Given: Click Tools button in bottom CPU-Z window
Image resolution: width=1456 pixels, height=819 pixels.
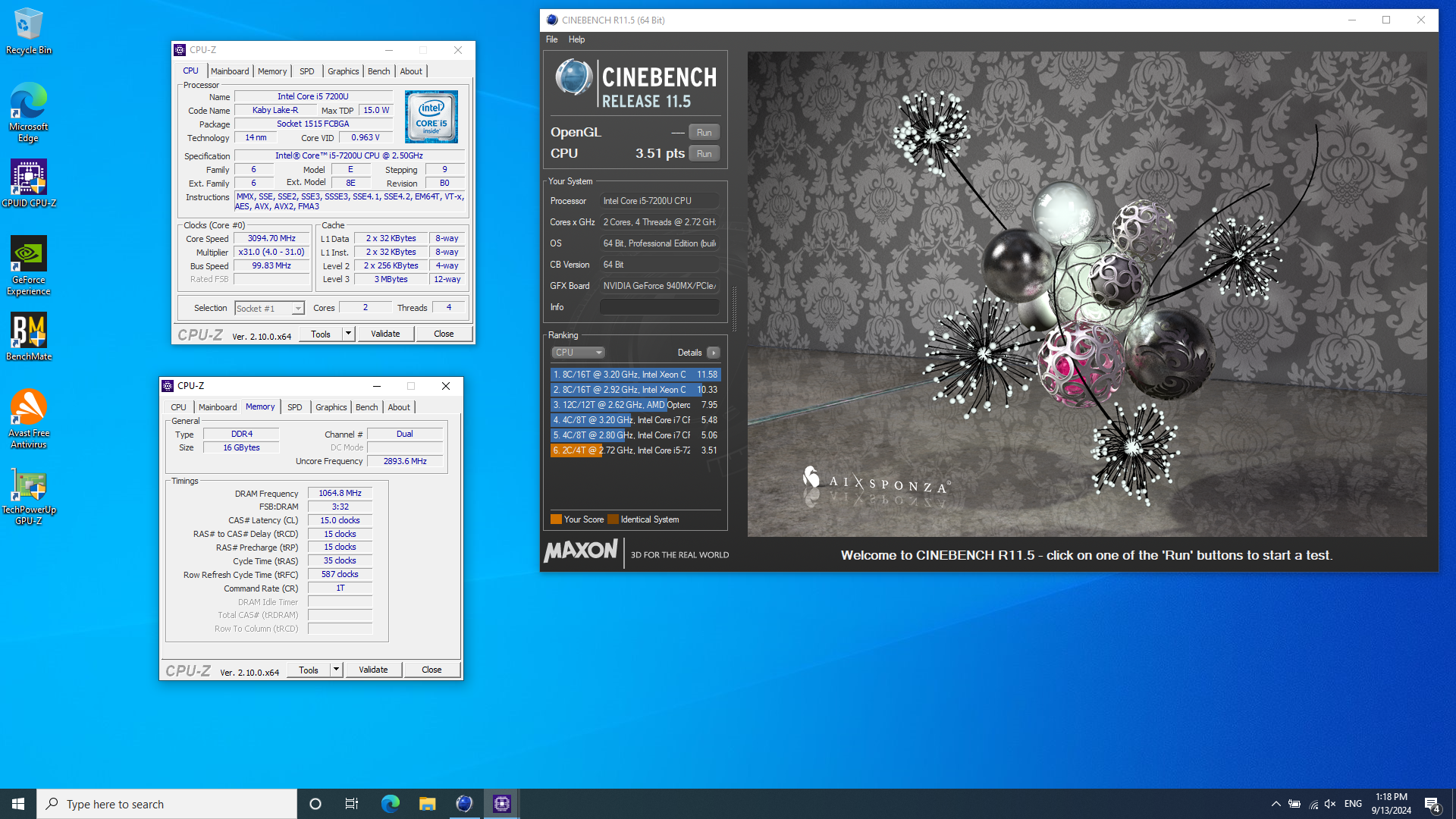Looking at the screenshot, I should (309, 670).
